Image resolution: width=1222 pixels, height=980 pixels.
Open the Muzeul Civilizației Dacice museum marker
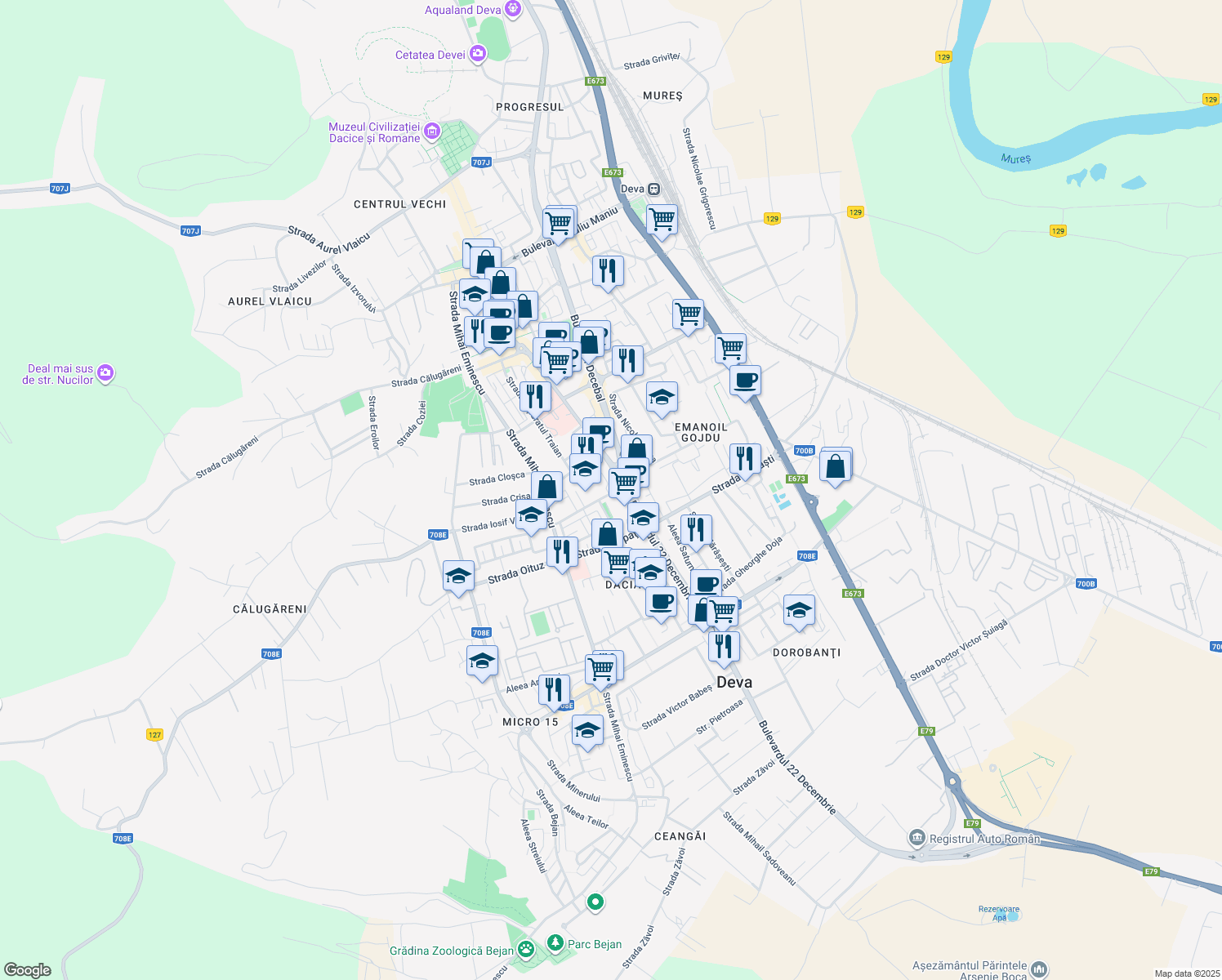tap(430, 131)
